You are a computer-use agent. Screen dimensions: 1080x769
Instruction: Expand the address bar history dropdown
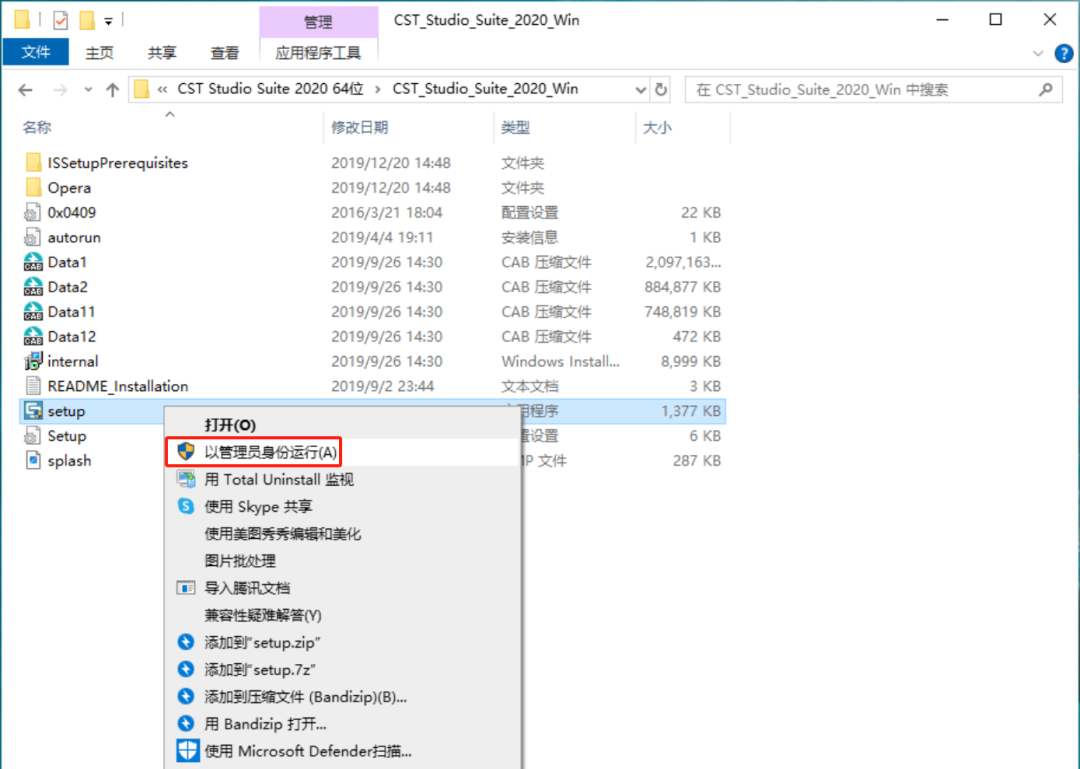click(x=641, y=90)
